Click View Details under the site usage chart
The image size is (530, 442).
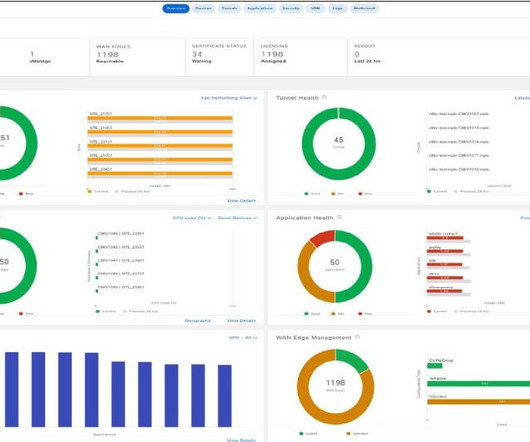coord(241,201)
